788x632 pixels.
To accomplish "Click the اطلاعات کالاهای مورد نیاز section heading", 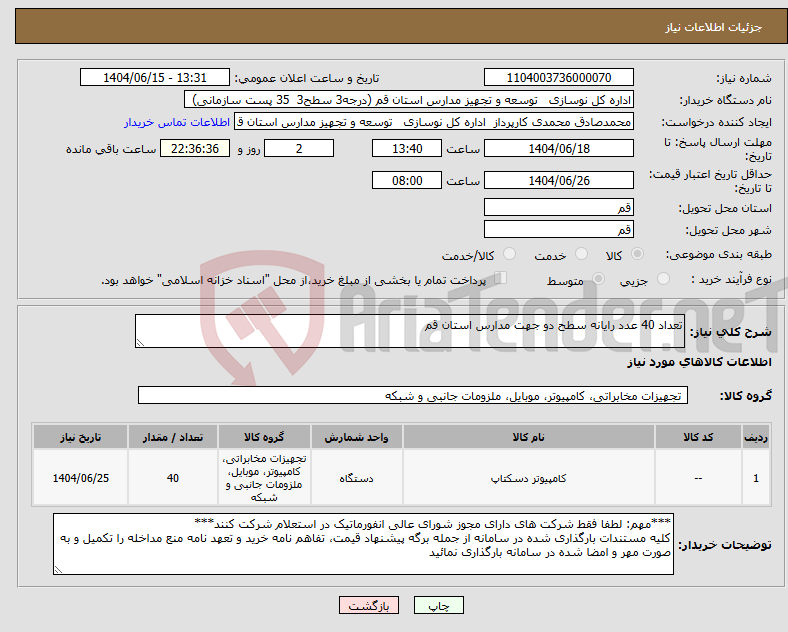I will [x=699, y=362].
